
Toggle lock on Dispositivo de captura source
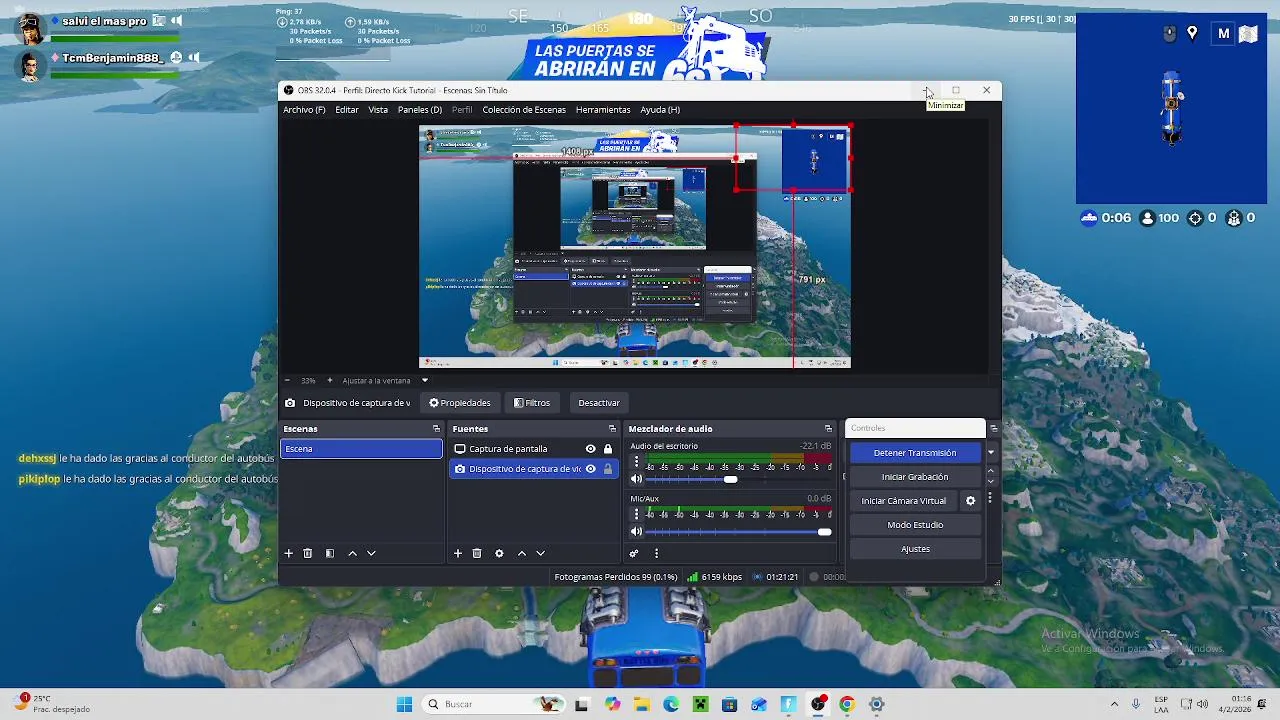pyautogui.click(x=608, y=469)
